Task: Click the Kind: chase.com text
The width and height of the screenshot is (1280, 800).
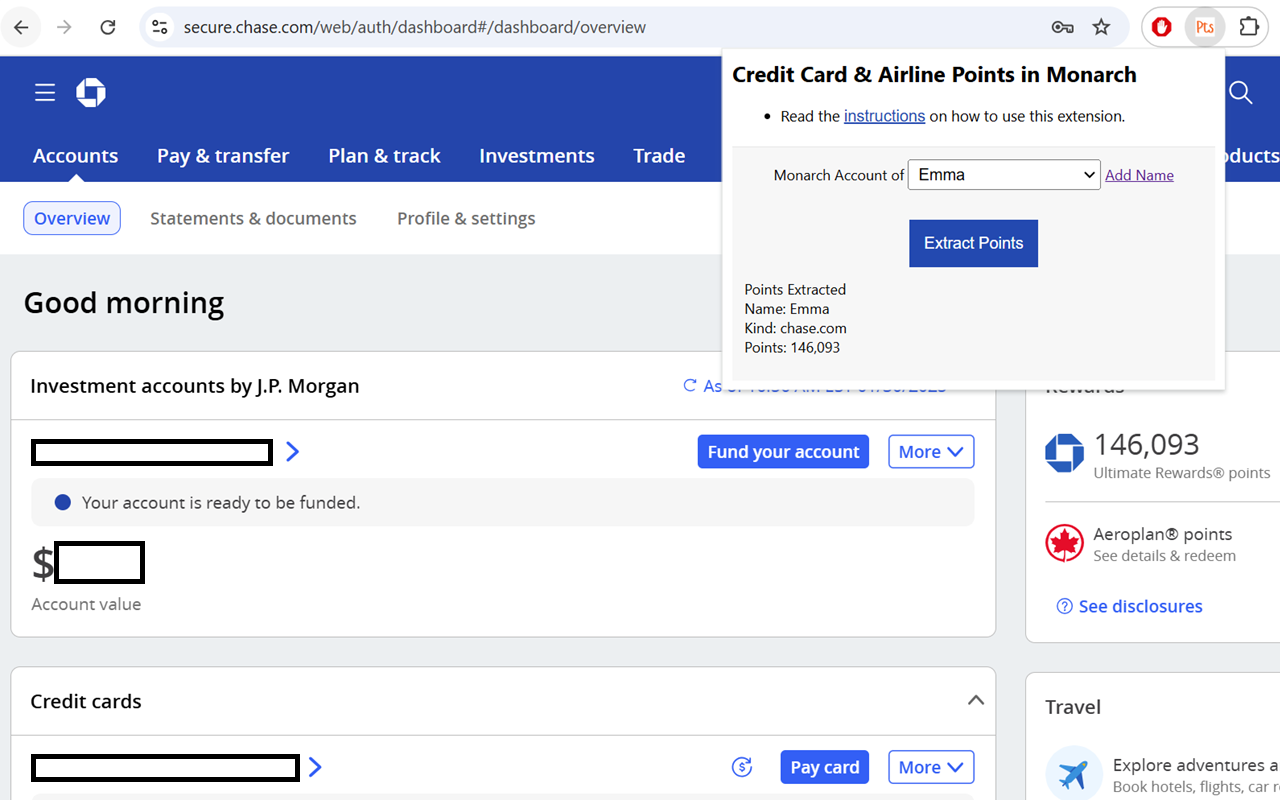Action: (795, 328)
